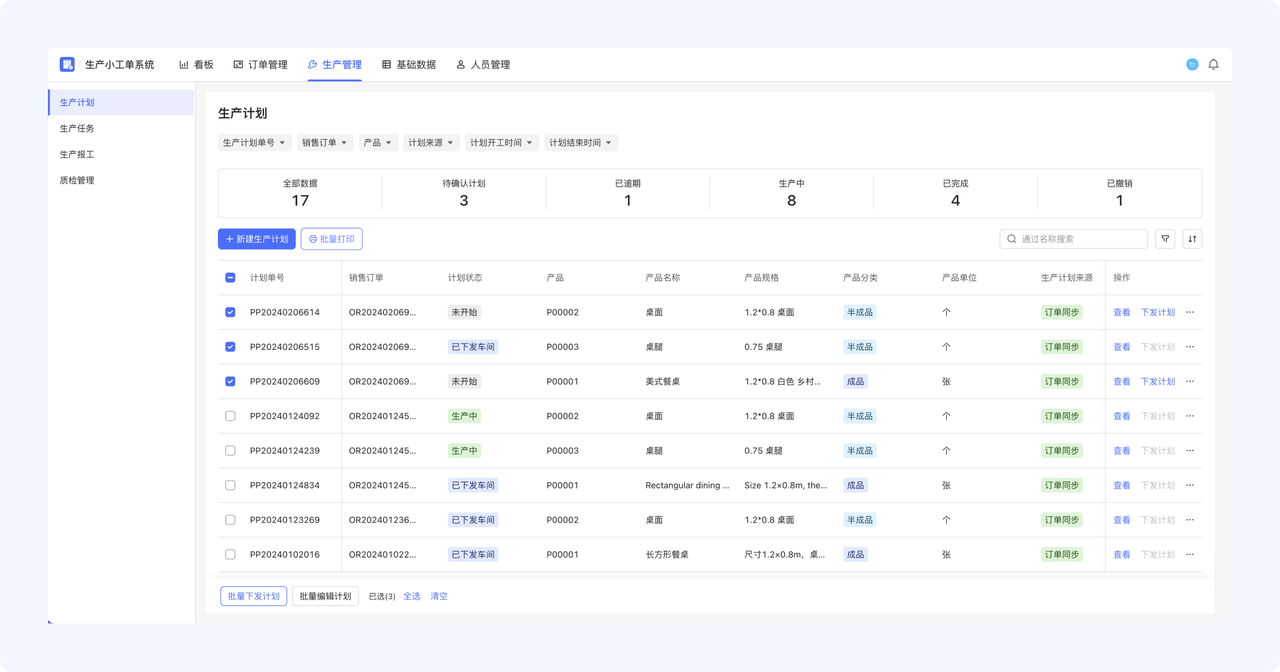This screenshot has height=672, width=1280.
Task: Click into the 通过名称搜索 search field
Action: point(1074,239)
